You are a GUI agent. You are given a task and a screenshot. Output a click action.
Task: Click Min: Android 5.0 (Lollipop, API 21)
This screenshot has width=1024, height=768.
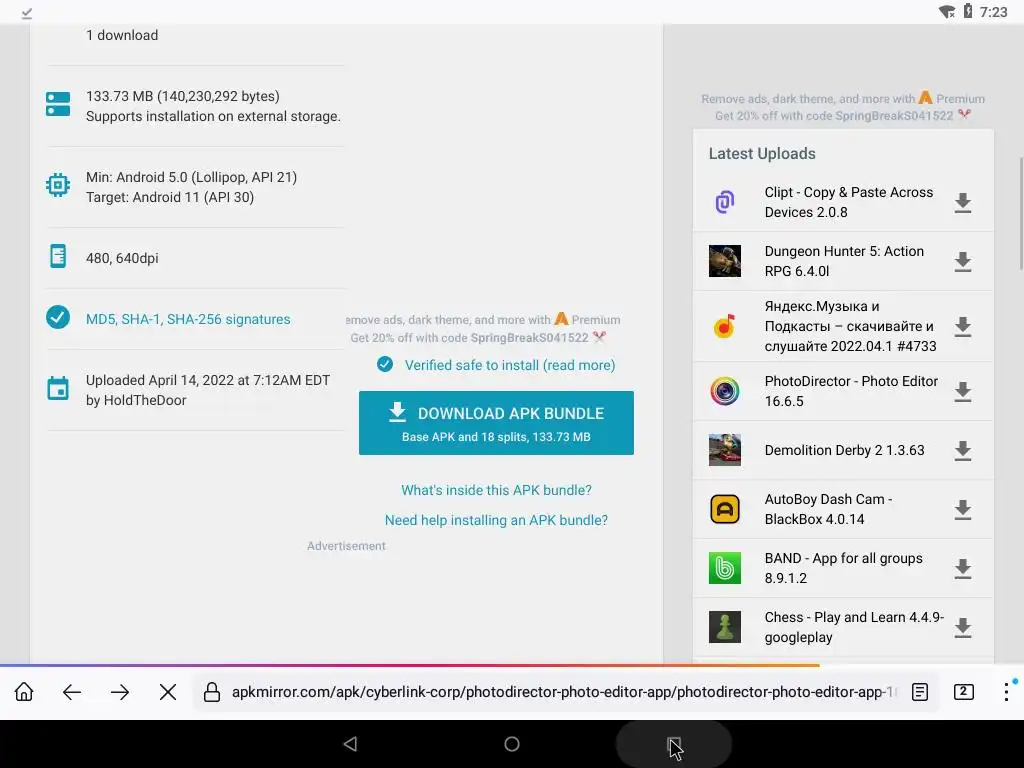point(191,177)
